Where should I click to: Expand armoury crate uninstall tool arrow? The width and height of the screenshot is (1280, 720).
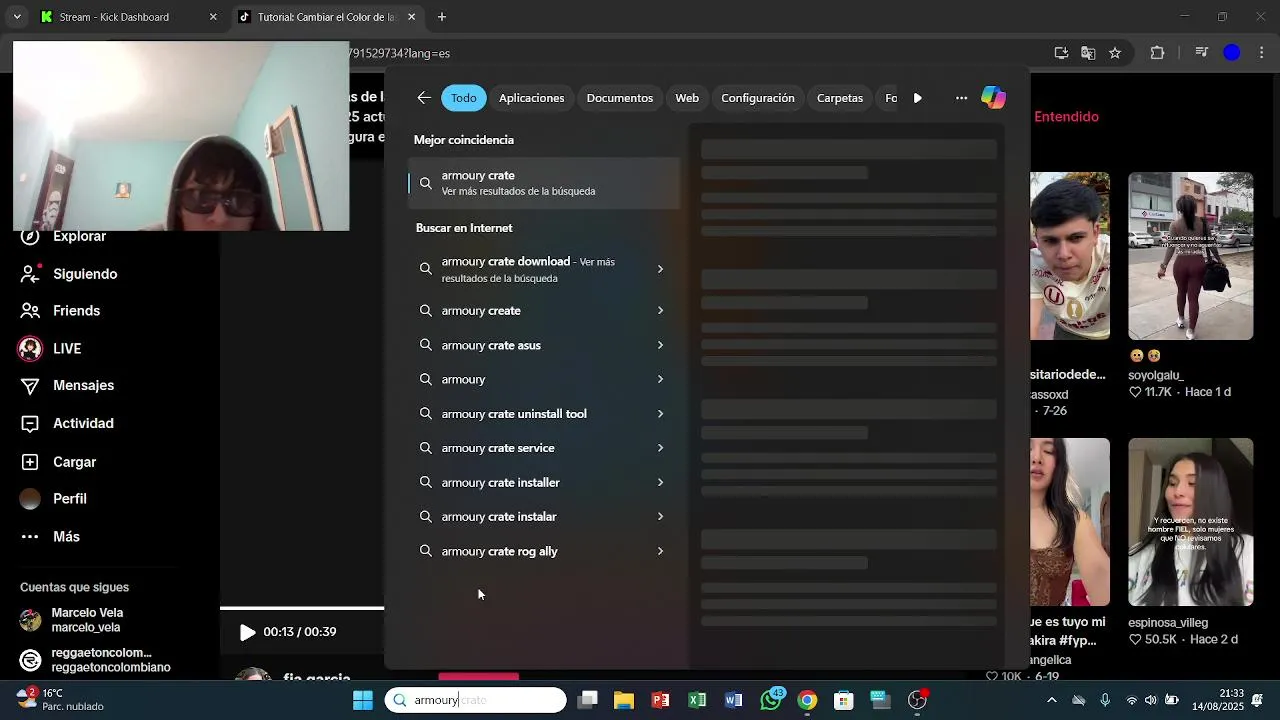pyautogui.click(x=660, y=414)
